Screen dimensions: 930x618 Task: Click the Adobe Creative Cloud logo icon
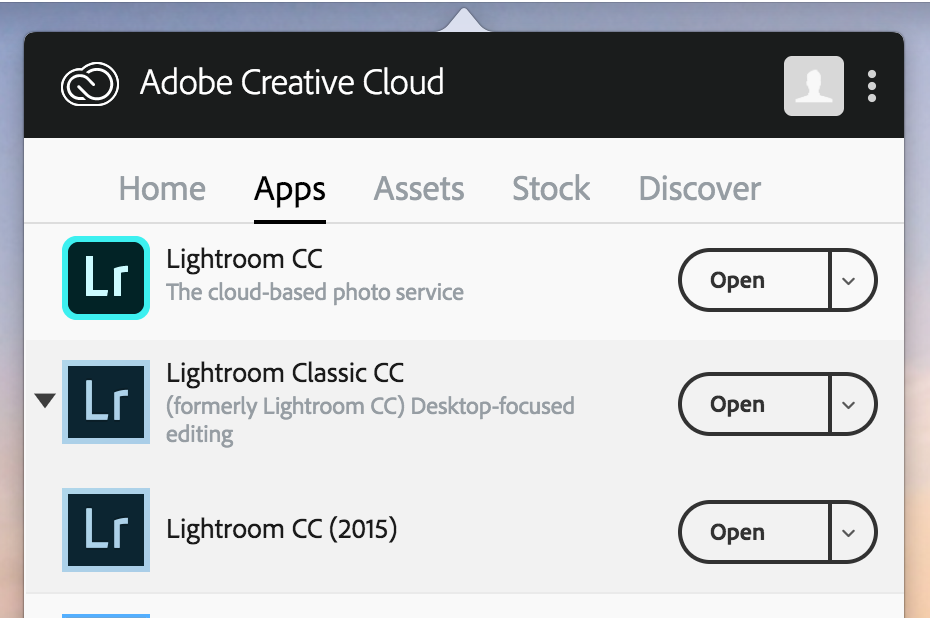click(x=90, y=84)
